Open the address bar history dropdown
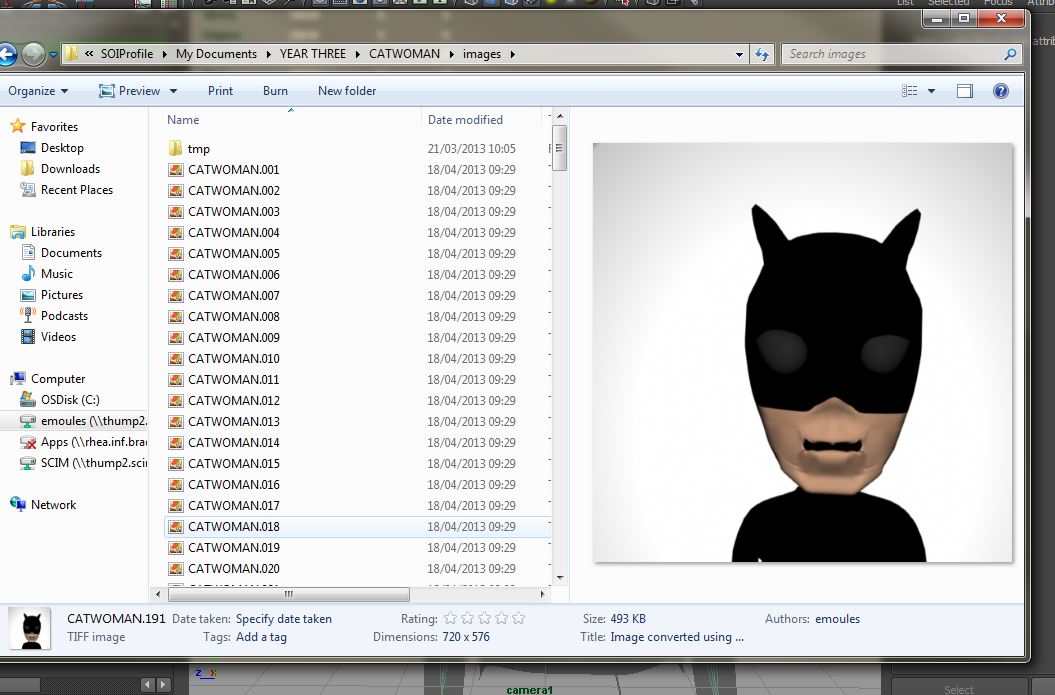The width and height of the screenshot is (1055, 695). point(739,54)
